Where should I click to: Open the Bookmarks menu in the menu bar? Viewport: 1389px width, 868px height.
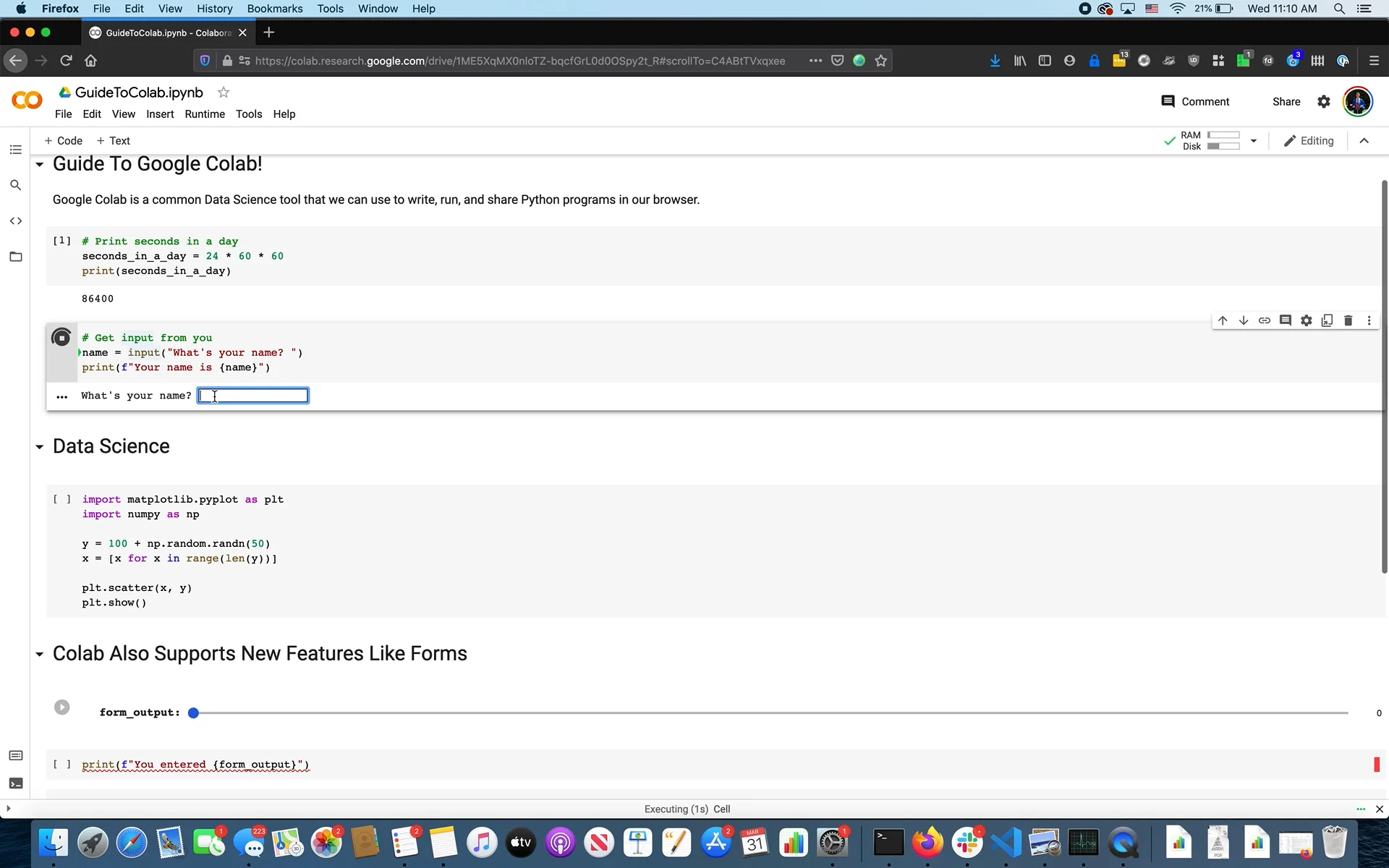274,9
